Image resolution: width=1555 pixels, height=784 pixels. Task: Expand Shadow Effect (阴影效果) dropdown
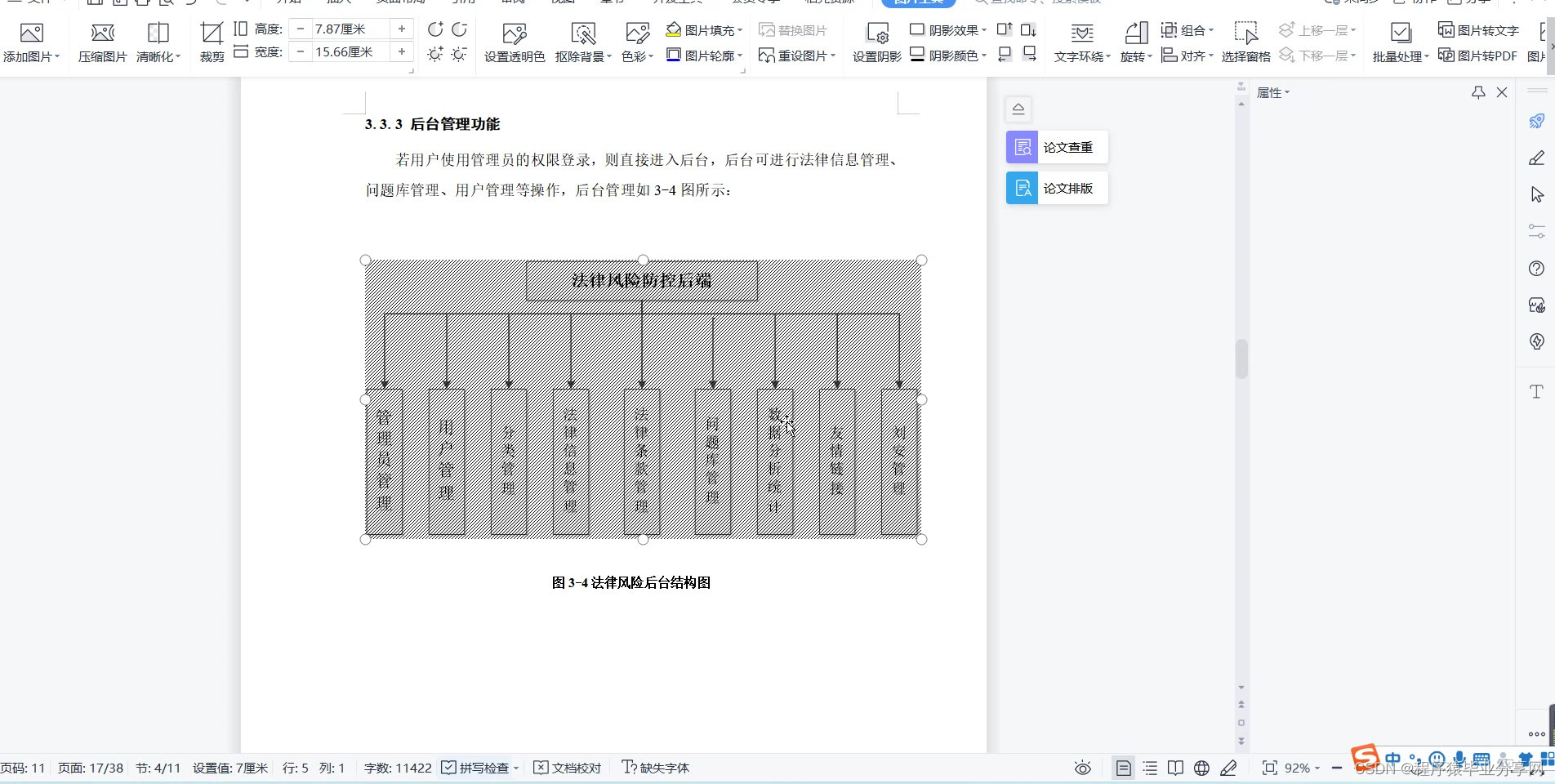point(984,30)
